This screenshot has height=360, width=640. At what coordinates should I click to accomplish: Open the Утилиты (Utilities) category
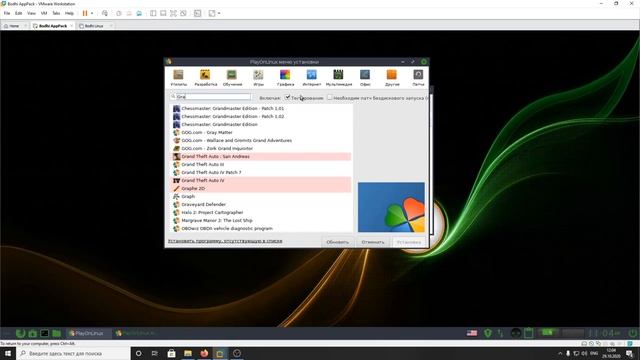(178, 78)
